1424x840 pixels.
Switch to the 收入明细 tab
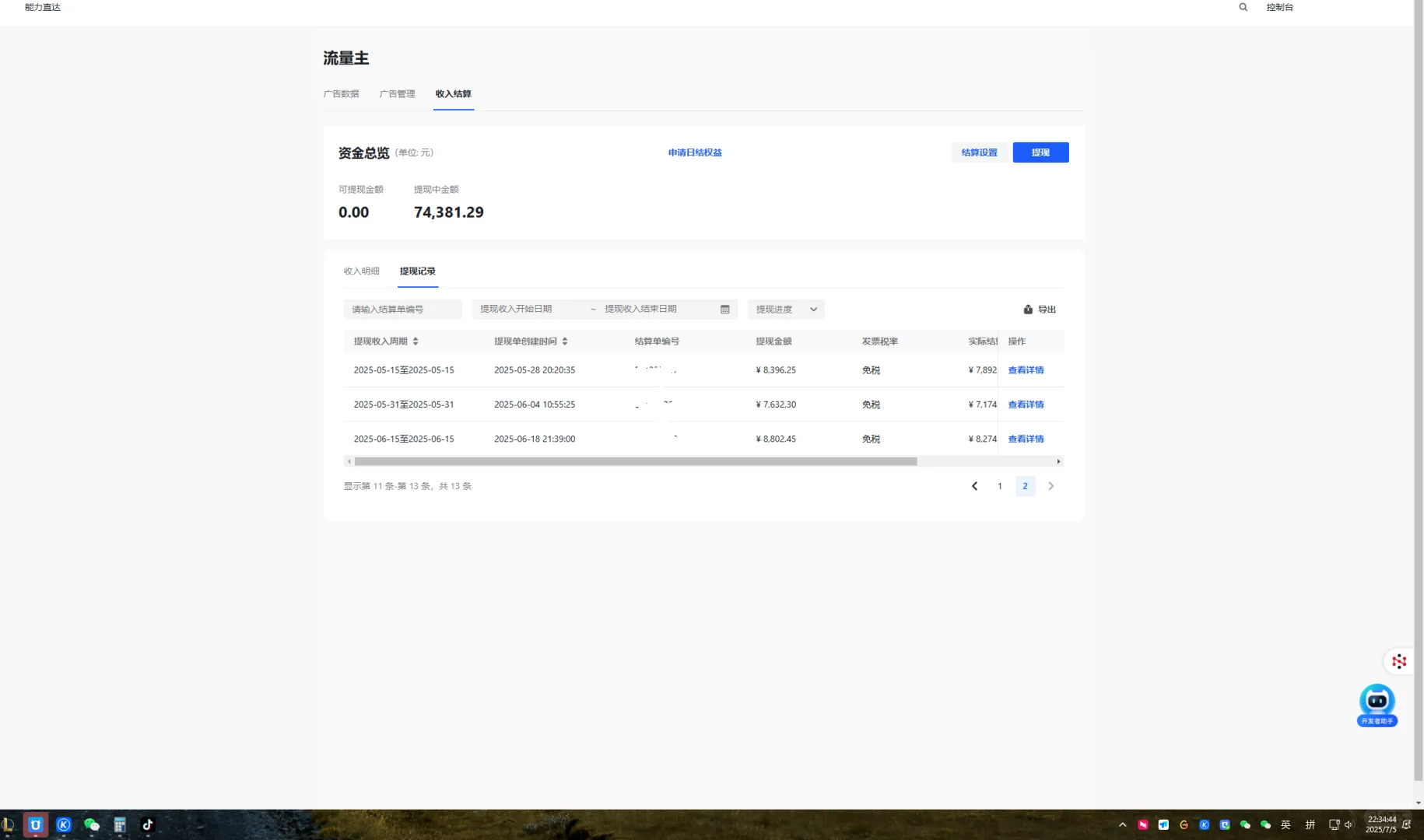pos(362,271)
